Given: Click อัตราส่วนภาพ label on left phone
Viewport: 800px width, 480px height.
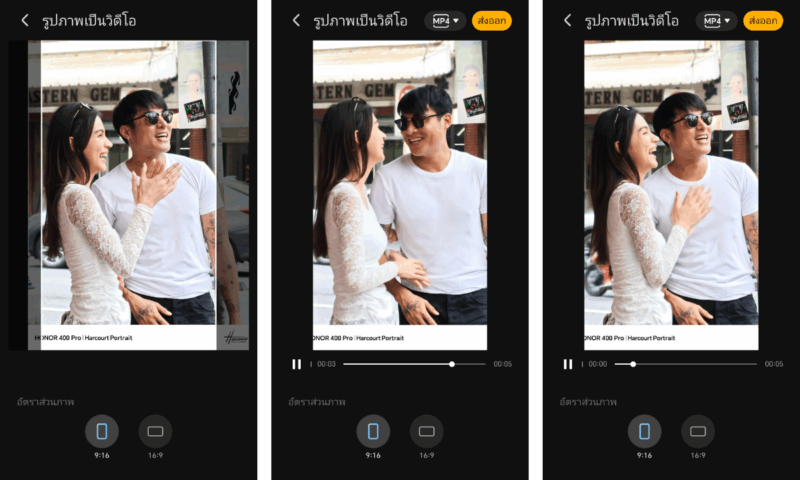Looking at the screenshot, I should [45, 402].
